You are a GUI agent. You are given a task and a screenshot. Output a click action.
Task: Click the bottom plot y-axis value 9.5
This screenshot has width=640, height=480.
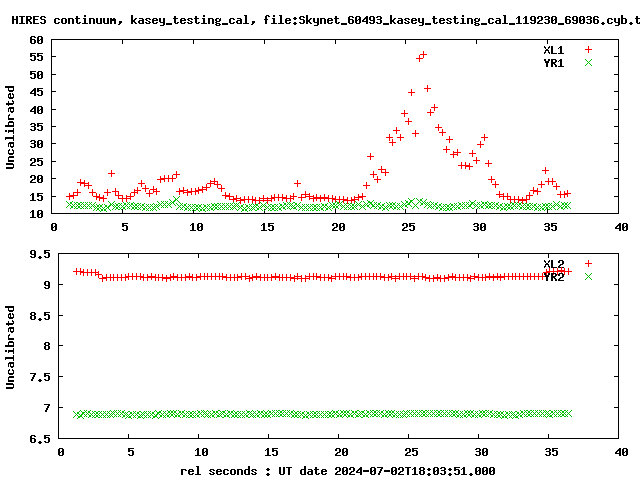click(x=40, y=254)
